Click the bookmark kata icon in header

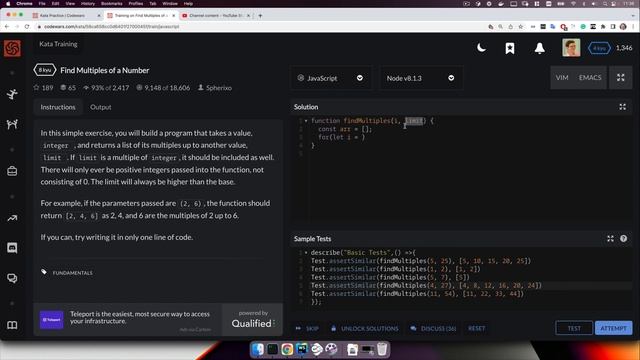click(510, 48)
